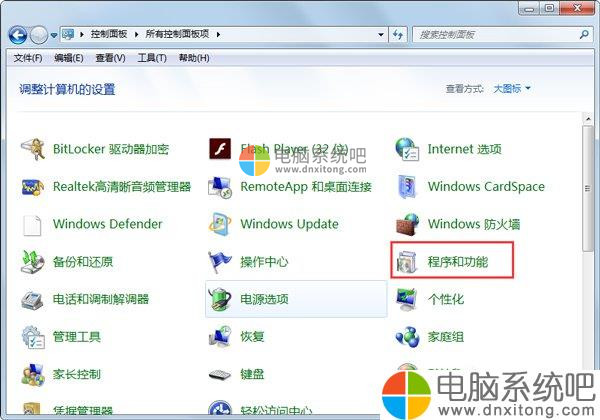Viewport: 600px width, 420px height.
Task: Click the Windows Update icon
Action: 220,224
